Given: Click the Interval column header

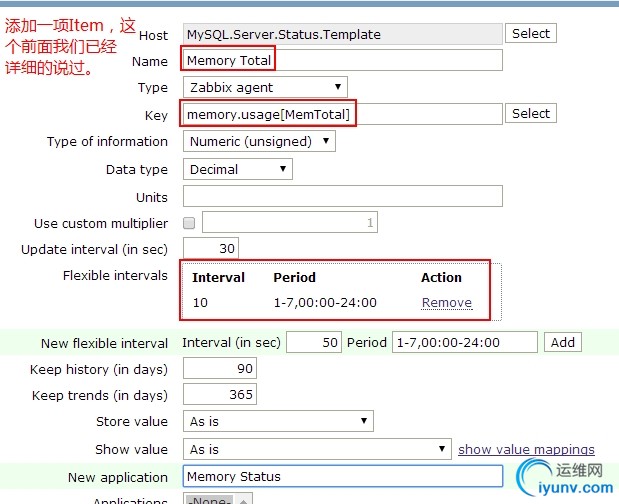Looking at the screenshot, I should tap(218, 277).
